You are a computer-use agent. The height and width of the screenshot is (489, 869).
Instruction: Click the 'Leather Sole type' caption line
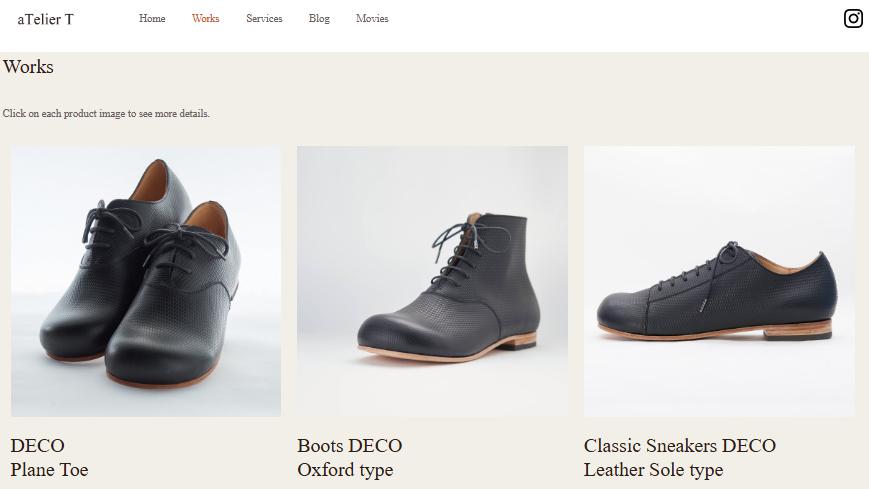[653, 470]
